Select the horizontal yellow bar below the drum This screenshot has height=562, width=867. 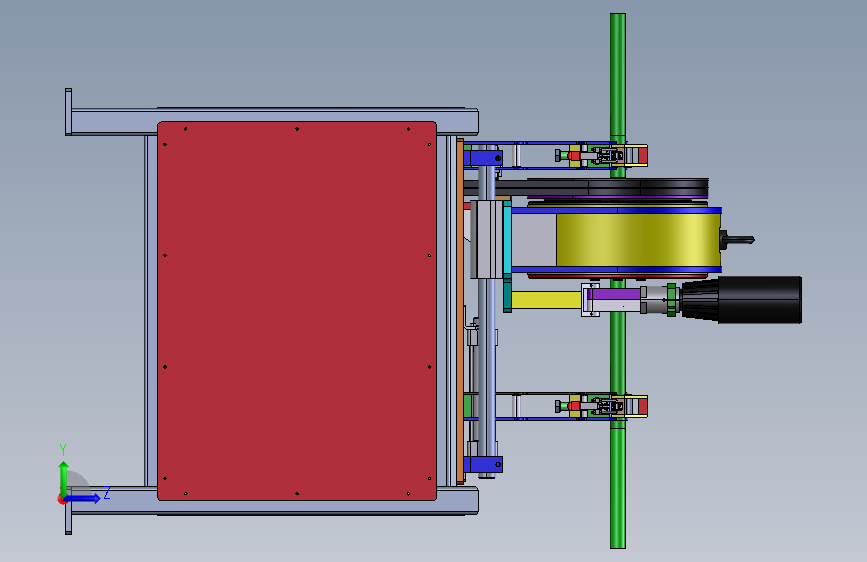click(546, 300)
